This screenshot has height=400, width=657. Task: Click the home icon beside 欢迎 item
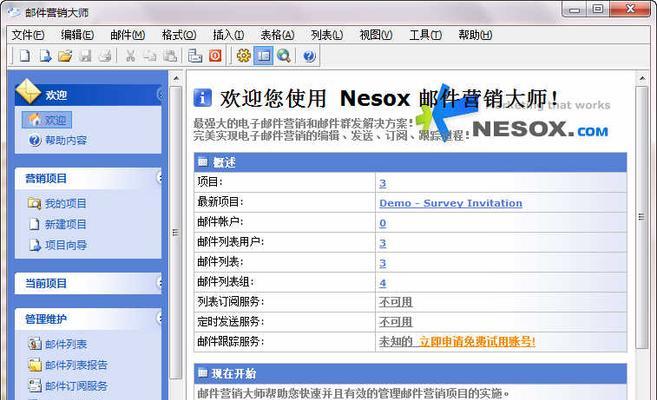pyautogui.click(x=34, y=120)
